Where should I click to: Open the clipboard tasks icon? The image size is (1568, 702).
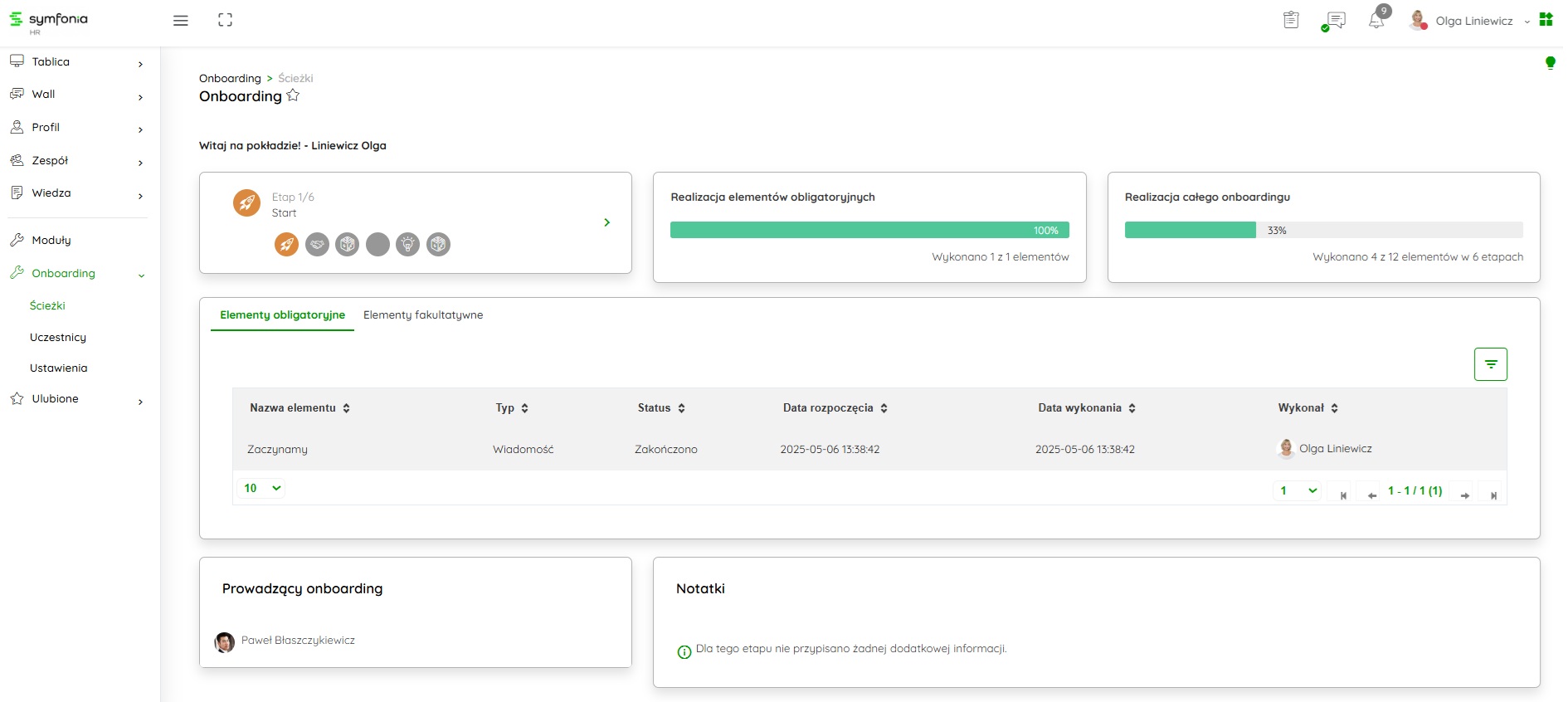coord(1291,21)
